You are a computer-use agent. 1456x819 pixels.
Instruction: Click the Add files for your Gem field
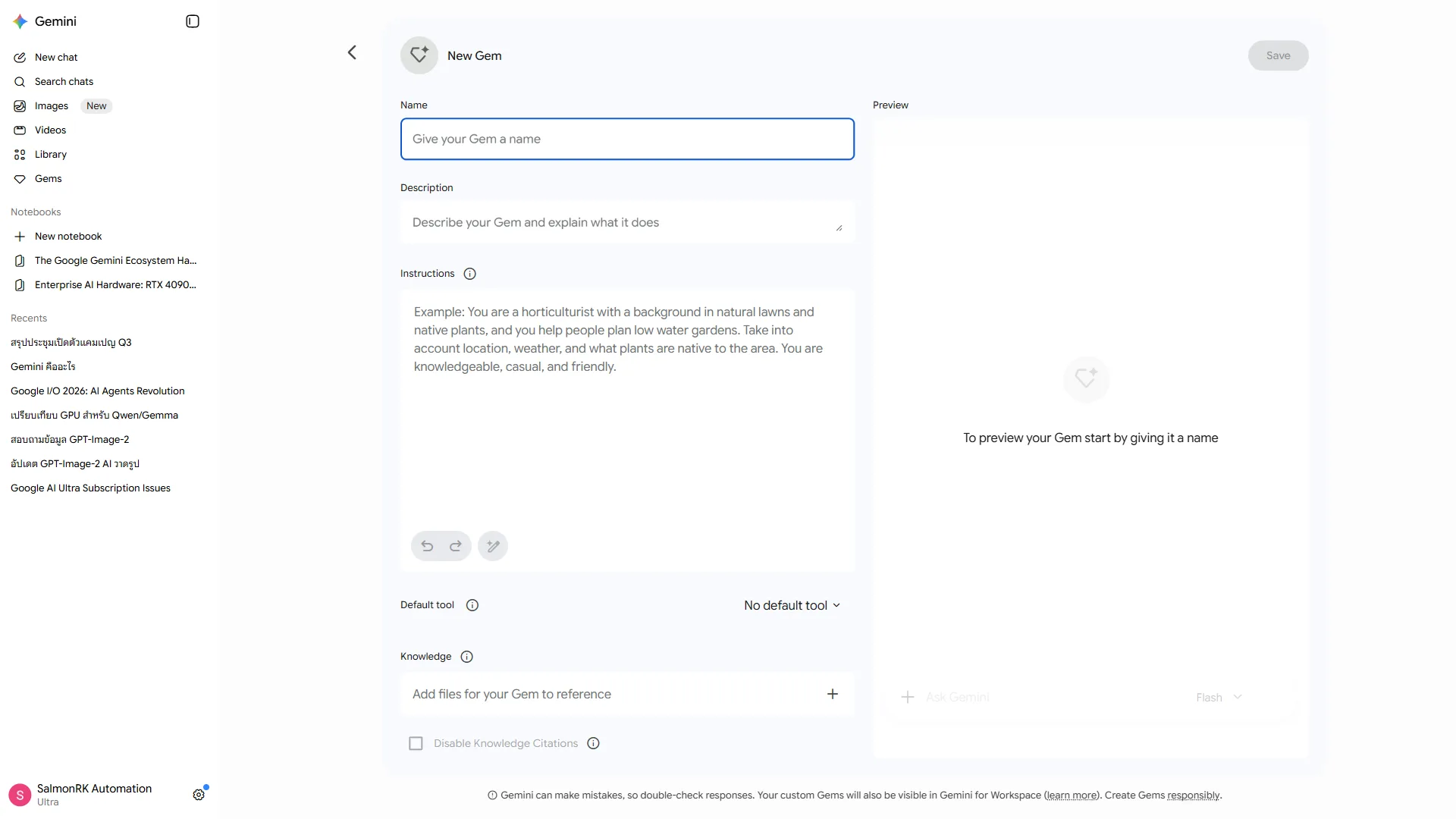(x=627, y=694)
